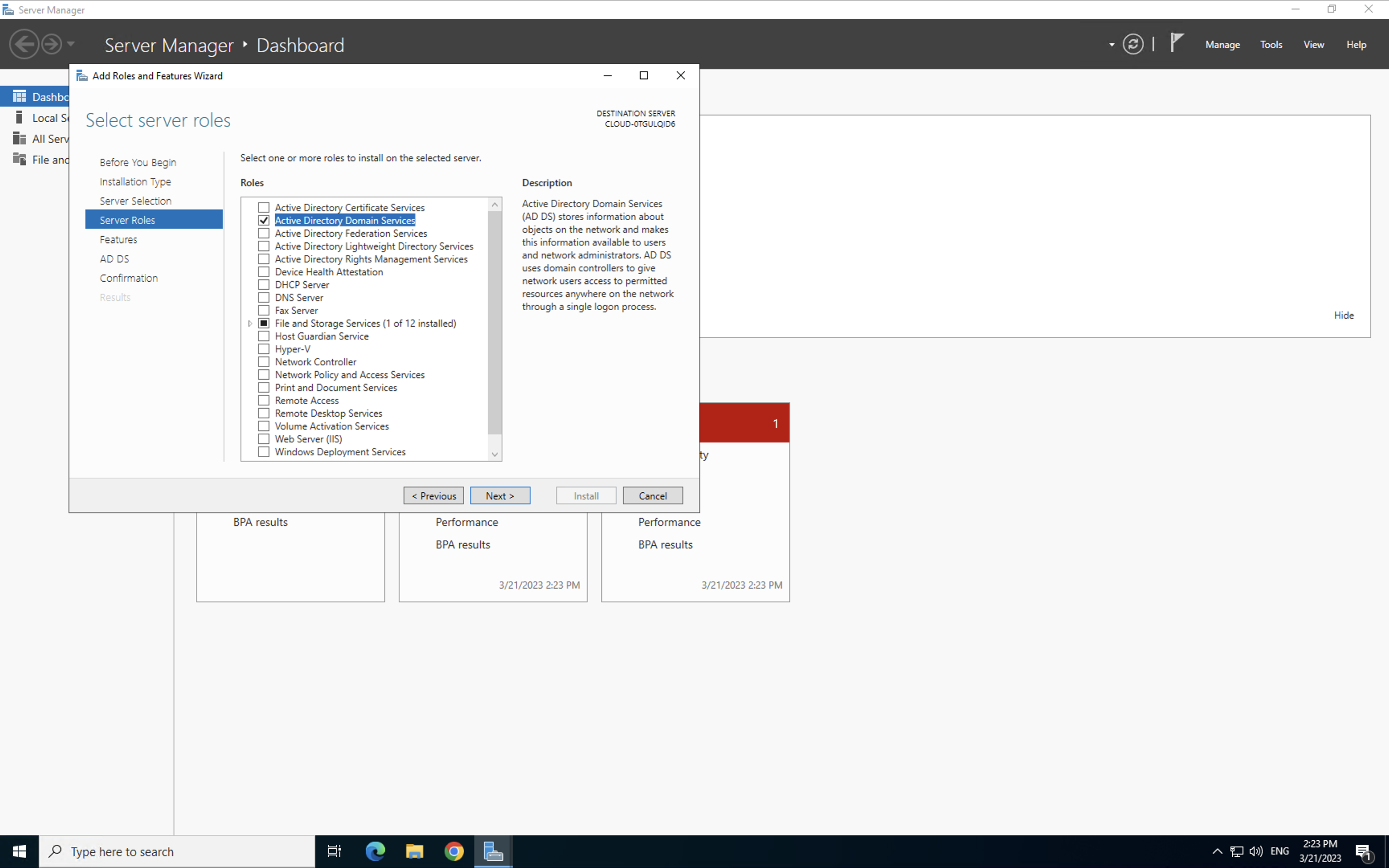The height and width of the screenshot is (868, 1389).
Task: Check Active Directory Rights Management Services
Action: pos(263,259)
